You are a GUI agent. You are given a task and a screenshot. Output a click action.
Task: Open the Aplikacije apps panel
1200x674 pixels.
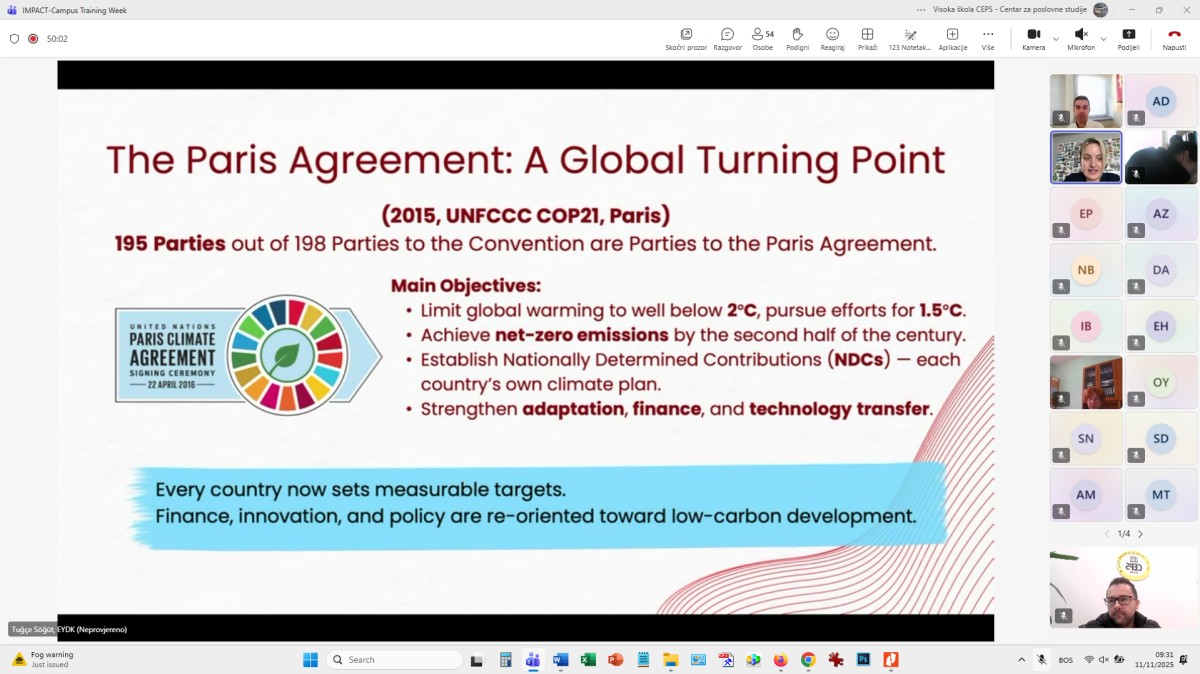(x=952, y=38)
